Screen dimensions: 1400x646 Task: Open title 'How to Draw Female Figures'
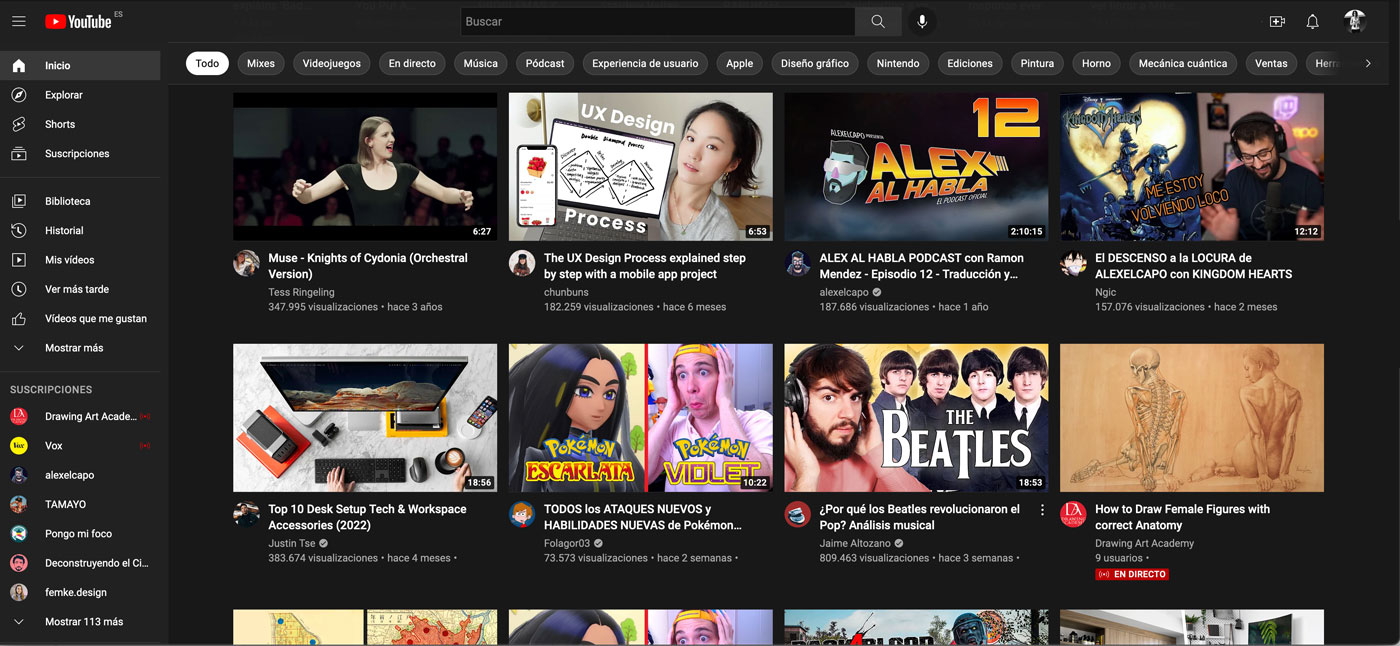1182,517
